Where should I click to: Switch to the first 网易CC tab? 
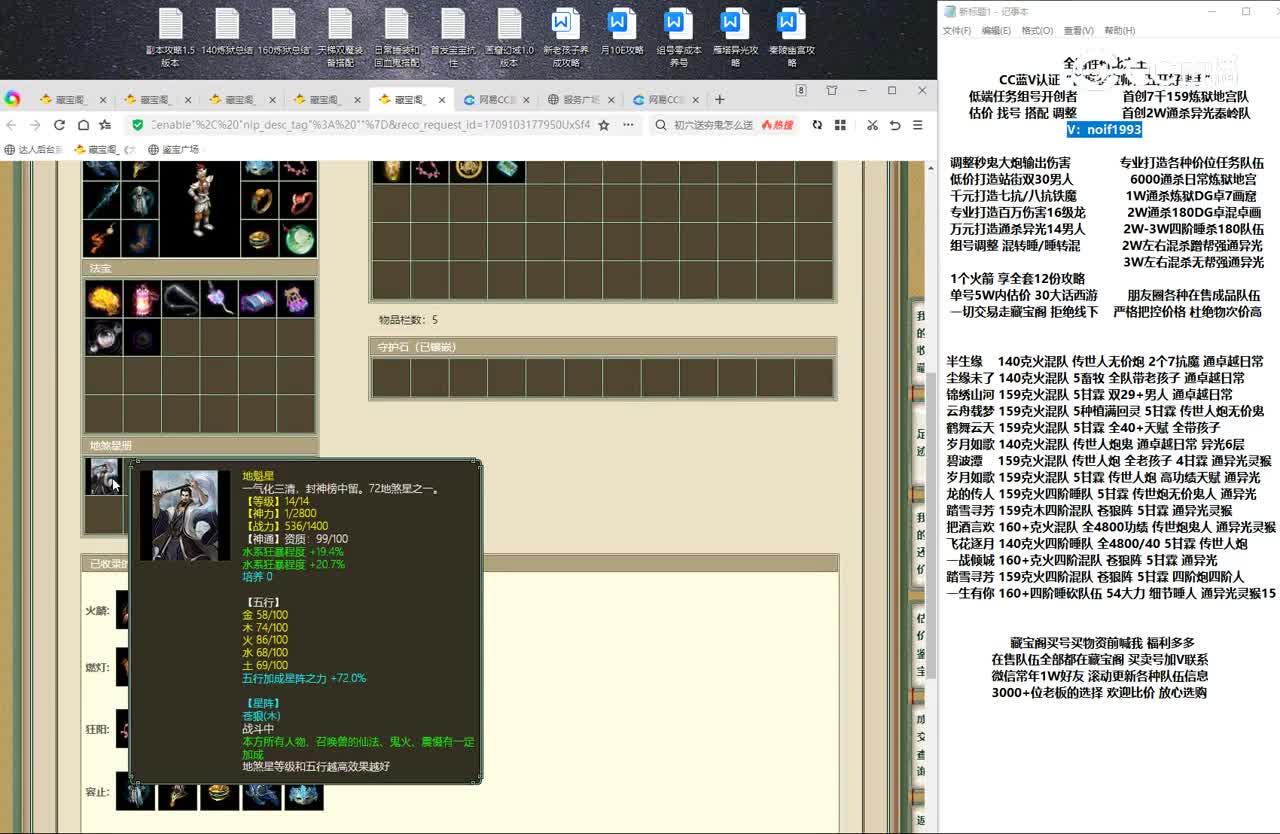[x=495, y=100]
